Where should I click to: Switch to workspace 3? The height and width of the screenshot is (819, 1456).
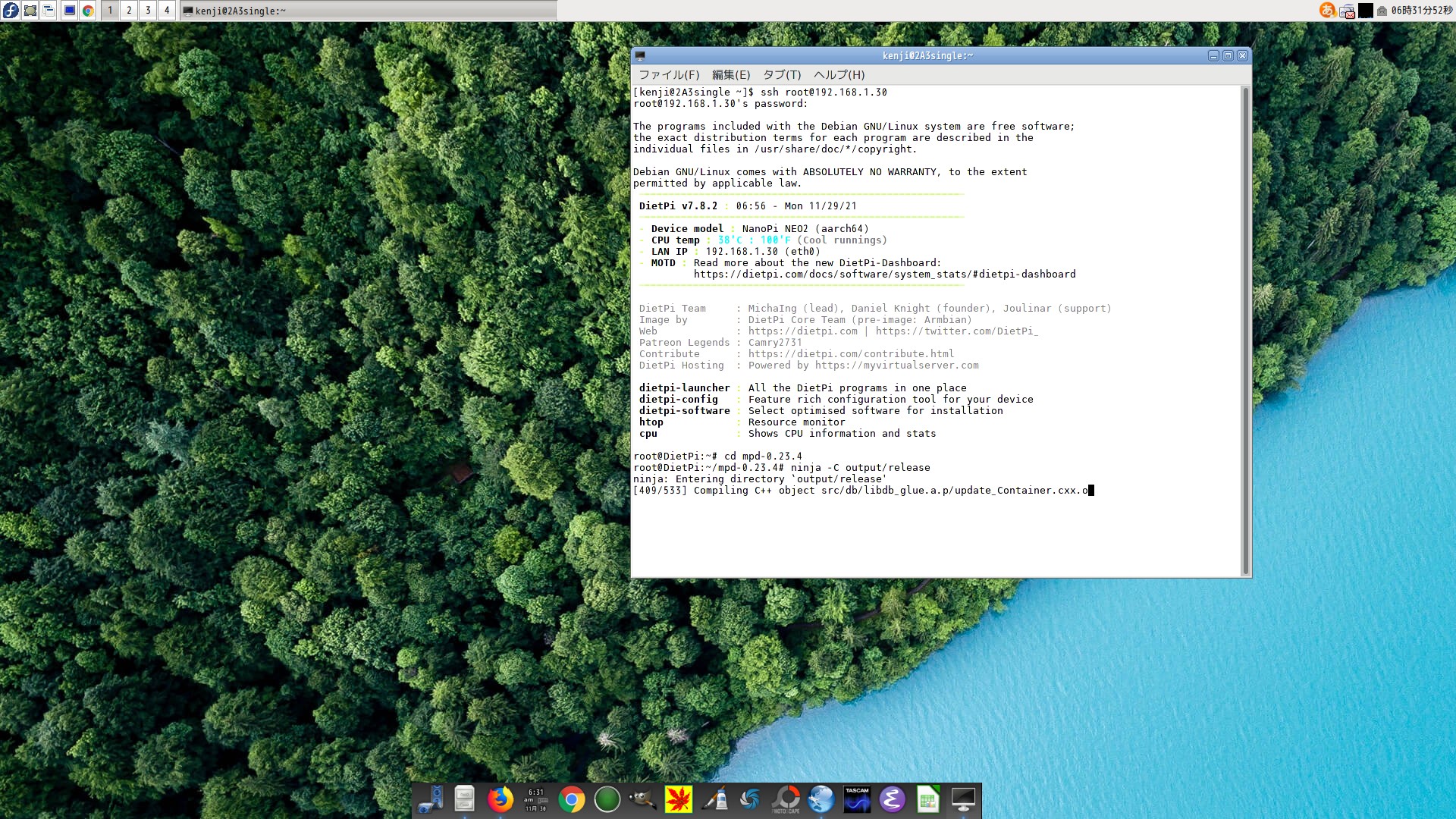pyautogui.click(x=148, y=11)
